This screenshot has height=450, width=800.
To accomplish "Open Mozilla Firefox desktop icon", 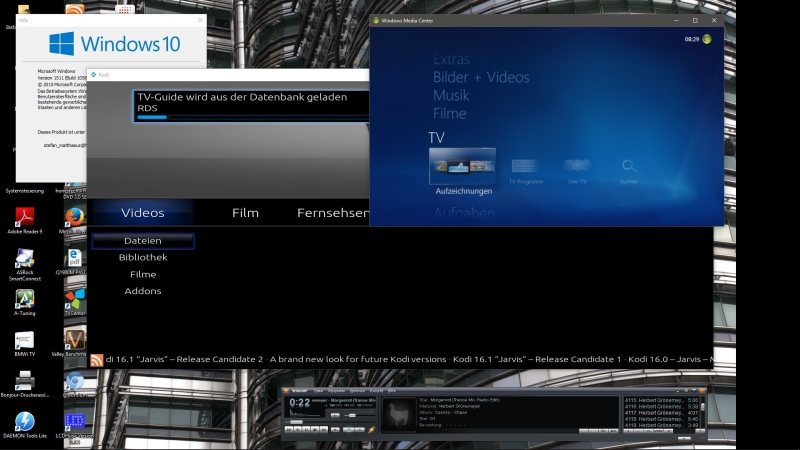I will [74, 219].
